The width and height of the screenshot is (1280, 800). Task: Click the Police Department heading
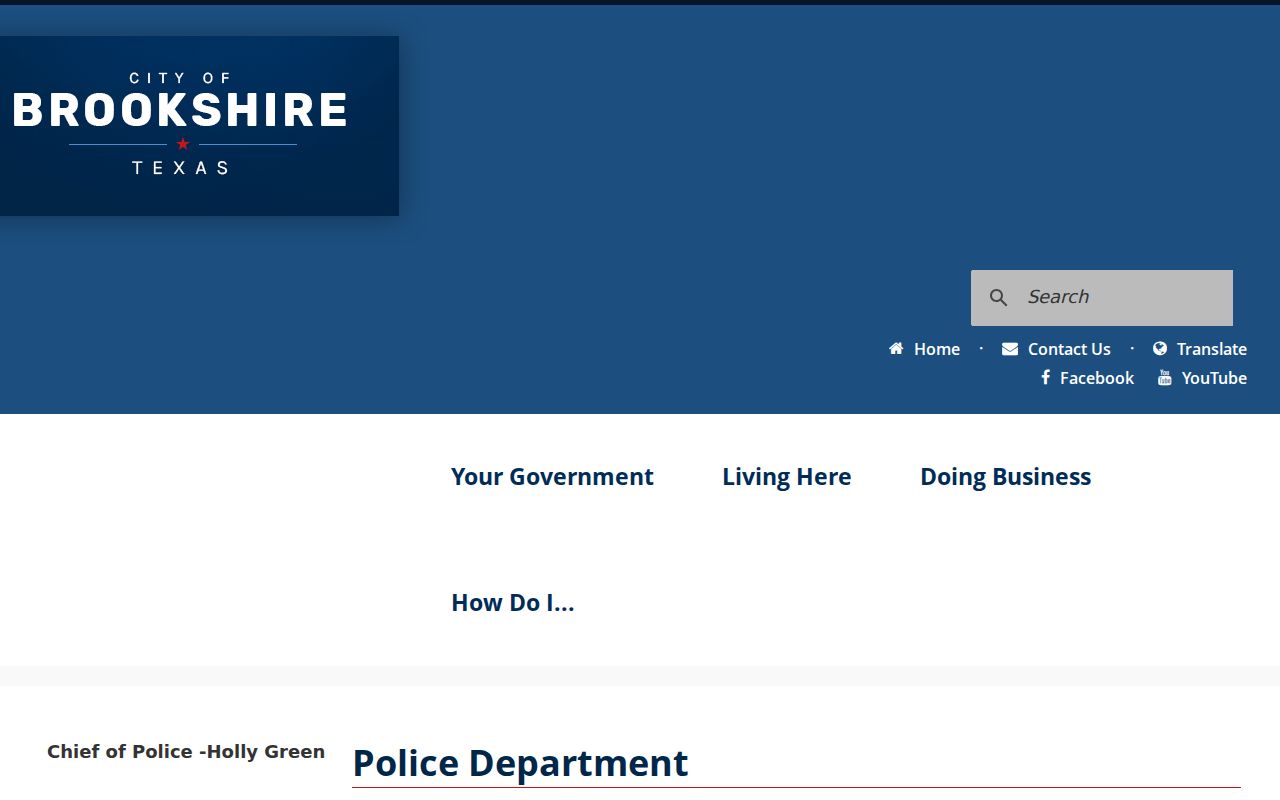[520, 763]
